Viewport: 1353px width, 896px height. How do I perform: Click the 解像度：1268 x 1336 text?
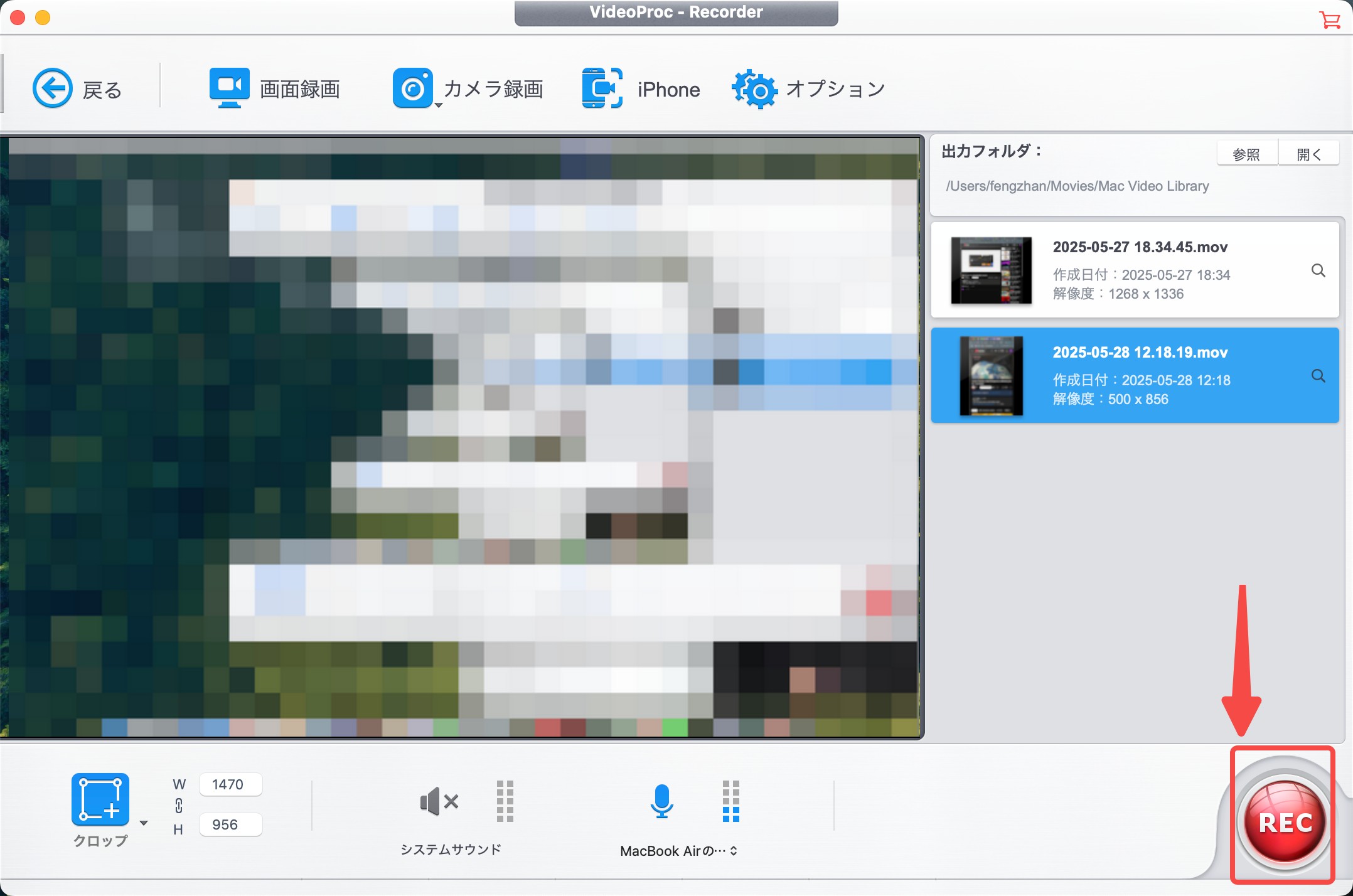pos(1118,294)
